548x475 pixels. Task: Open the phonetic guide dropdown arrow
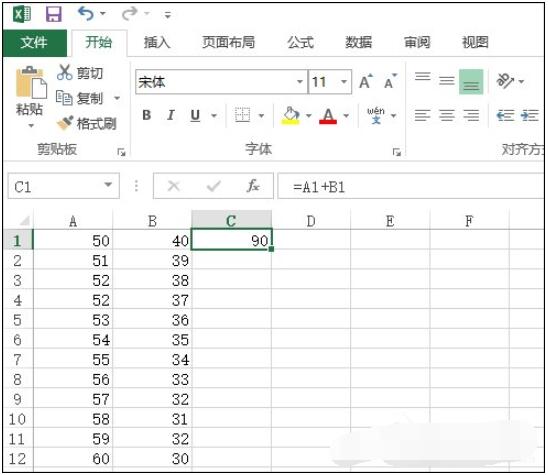pyautogui.click(x=394, y=116)
